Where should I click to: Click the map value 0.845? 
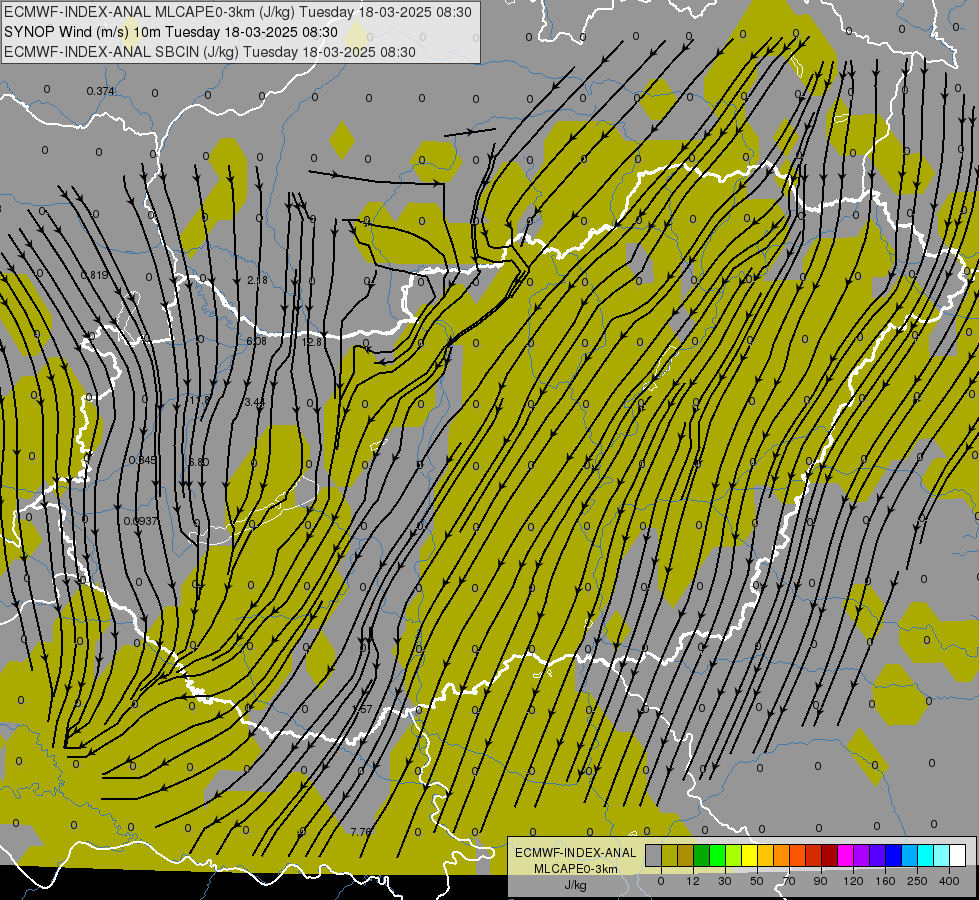click(143, 460)
